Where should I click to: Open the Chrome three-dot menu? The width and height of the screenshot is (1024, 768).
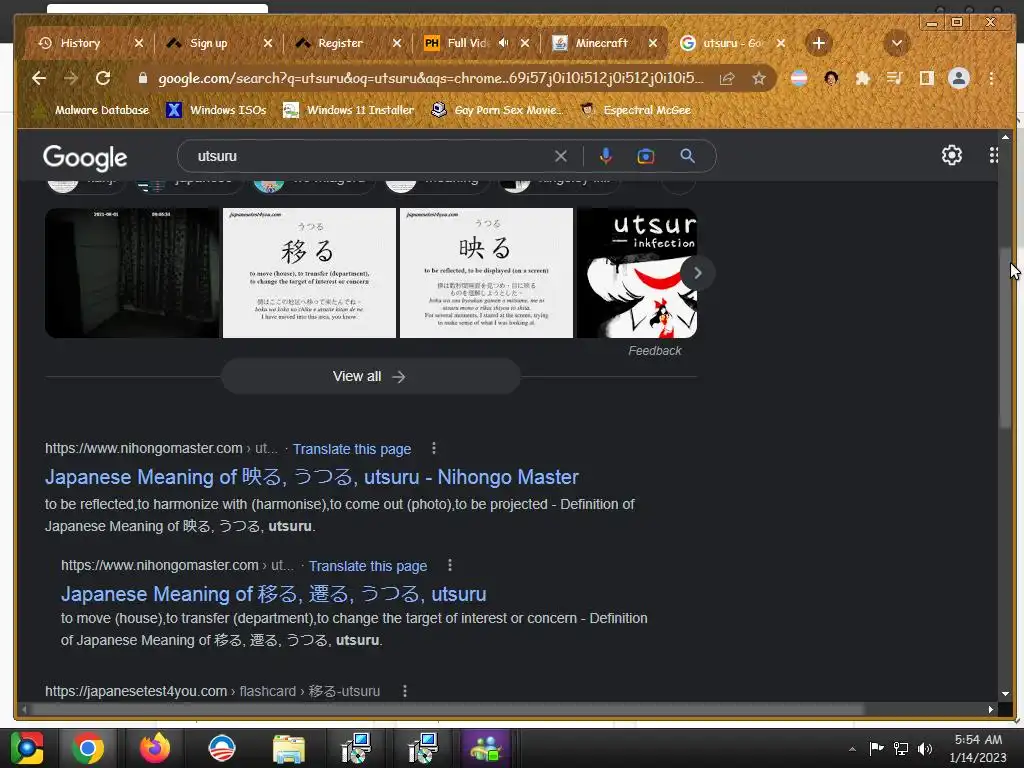point(991,78)
